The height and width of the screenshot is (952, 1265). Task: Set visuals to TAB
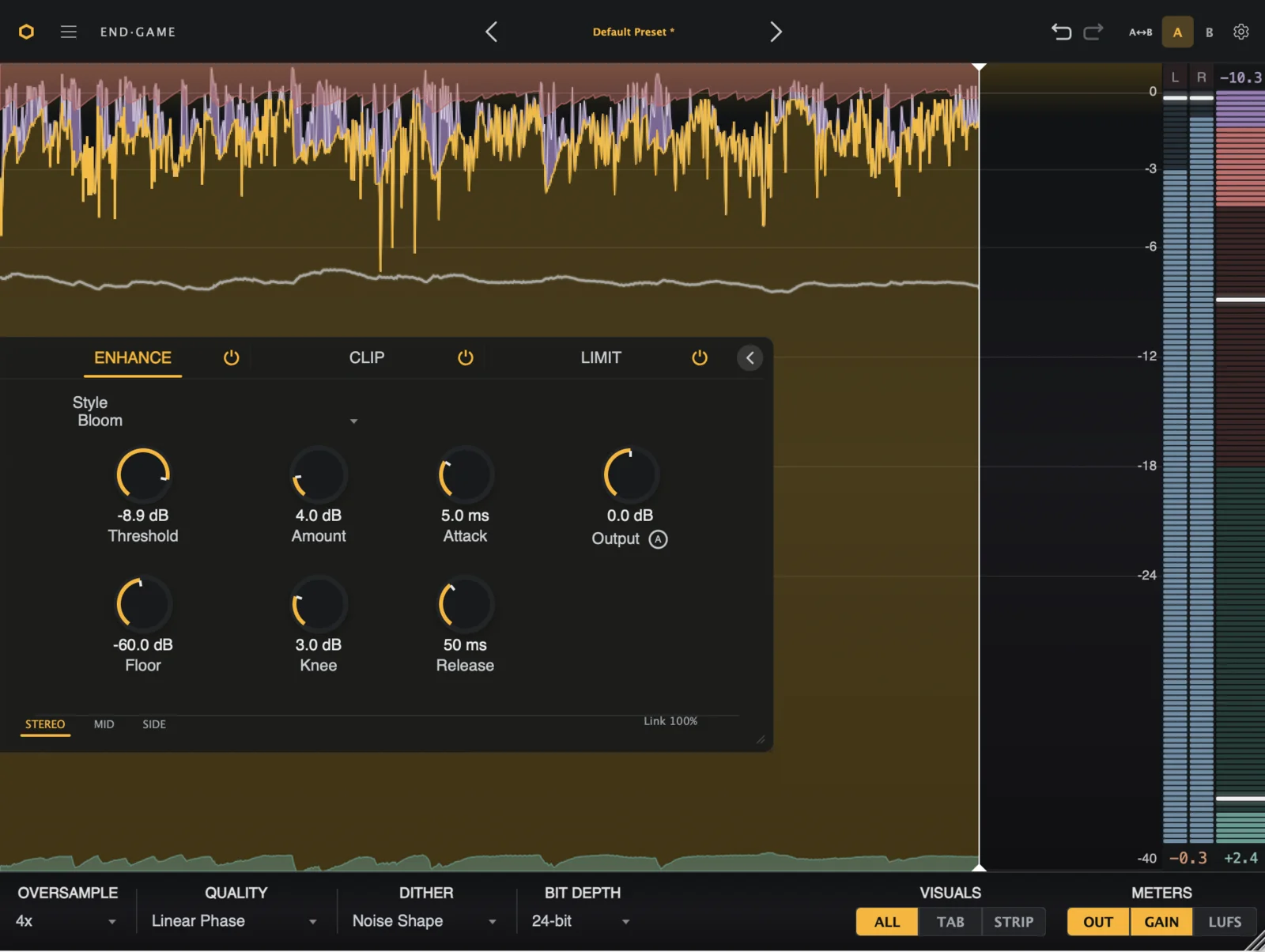coord(950,922)
